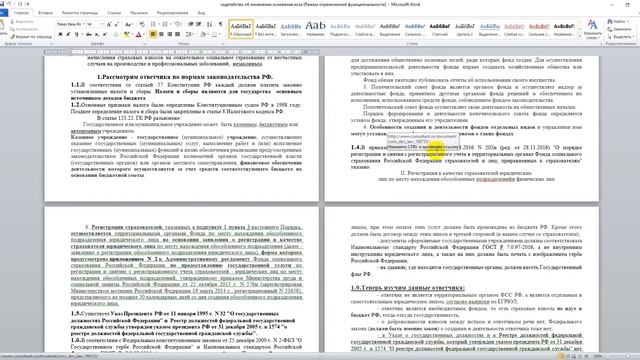Image resolution: width=640 pixels, height=360 pixels.
Task: Clear all formatting
Action: tap(142, 24)
